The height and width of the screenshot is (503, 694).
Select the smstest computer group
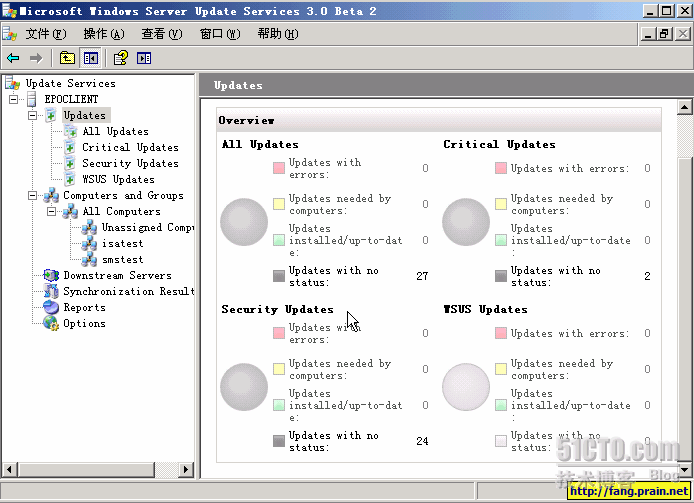[x=123, y=259]
